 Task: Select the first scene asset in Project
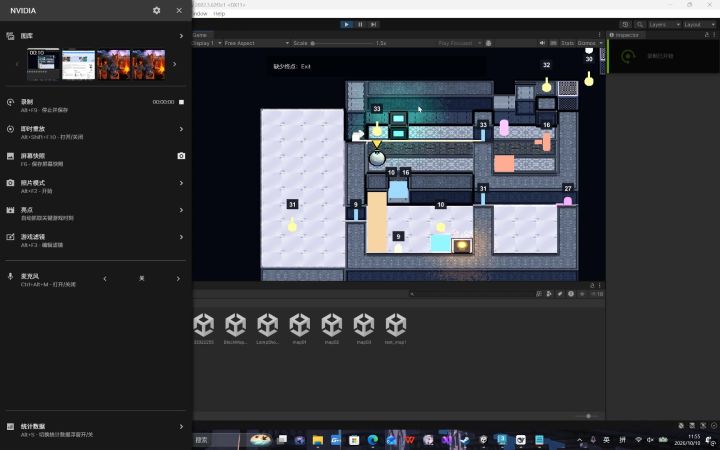point(204,328)
